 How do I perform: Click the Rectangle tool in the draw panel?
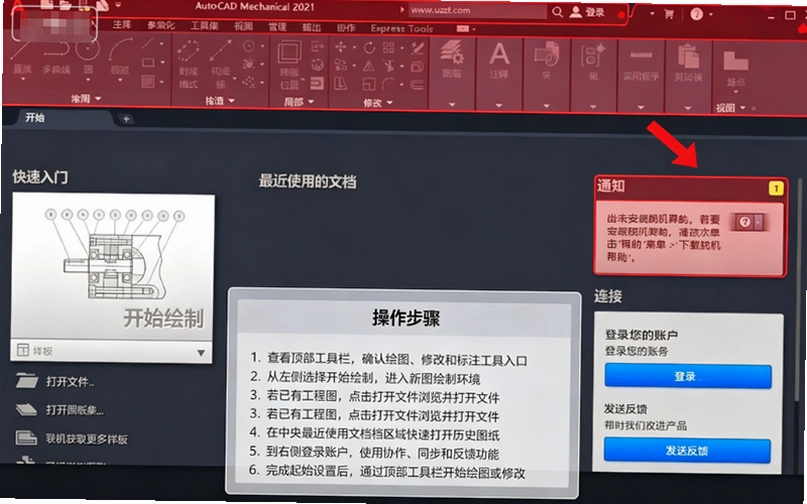point(148,62)
